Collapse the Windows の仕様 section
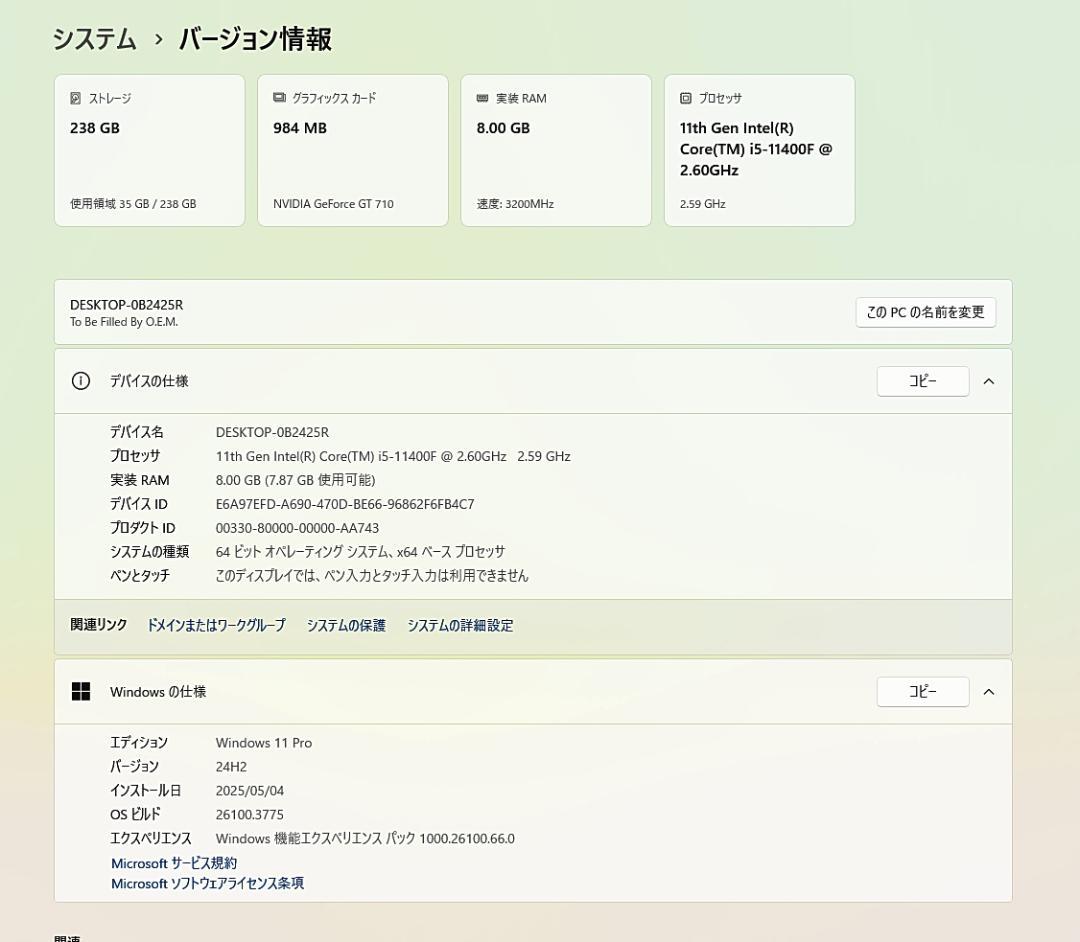 989,691
